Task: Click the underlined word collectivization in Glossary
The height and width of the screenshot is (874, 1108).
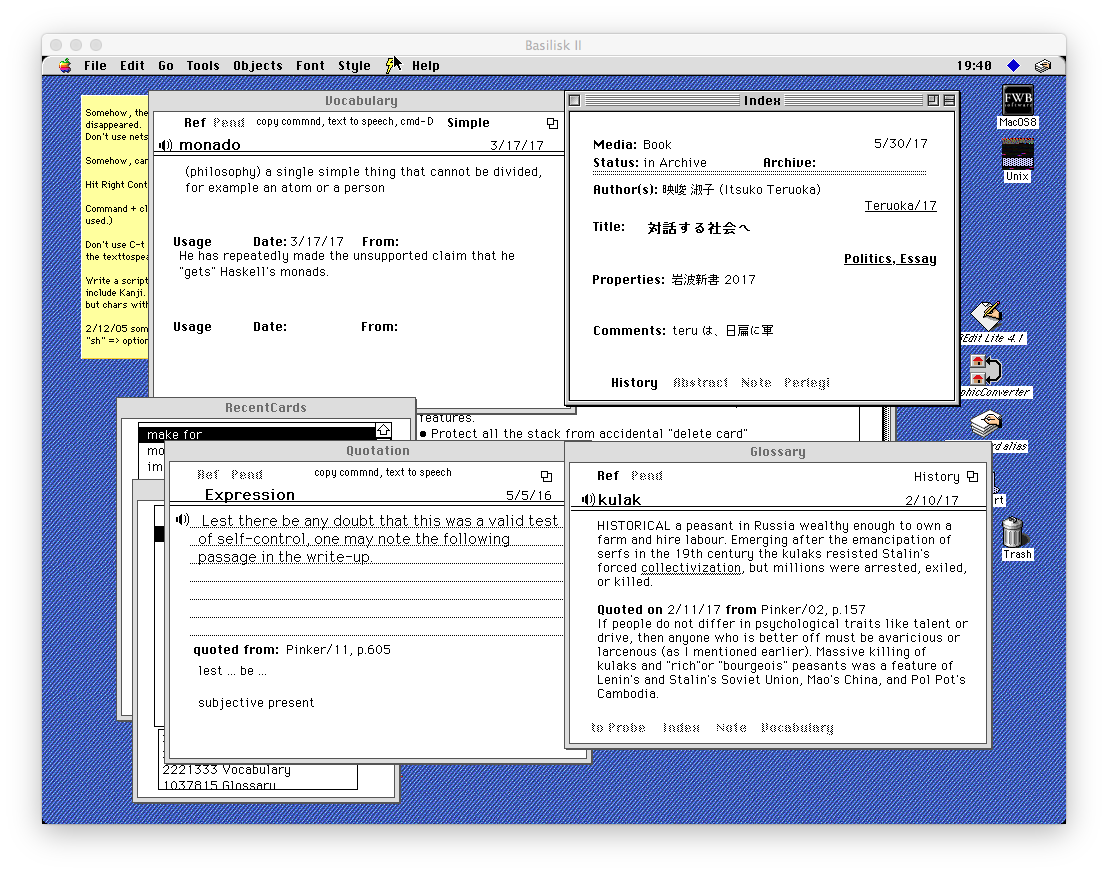Action: [x=691, y=568]
